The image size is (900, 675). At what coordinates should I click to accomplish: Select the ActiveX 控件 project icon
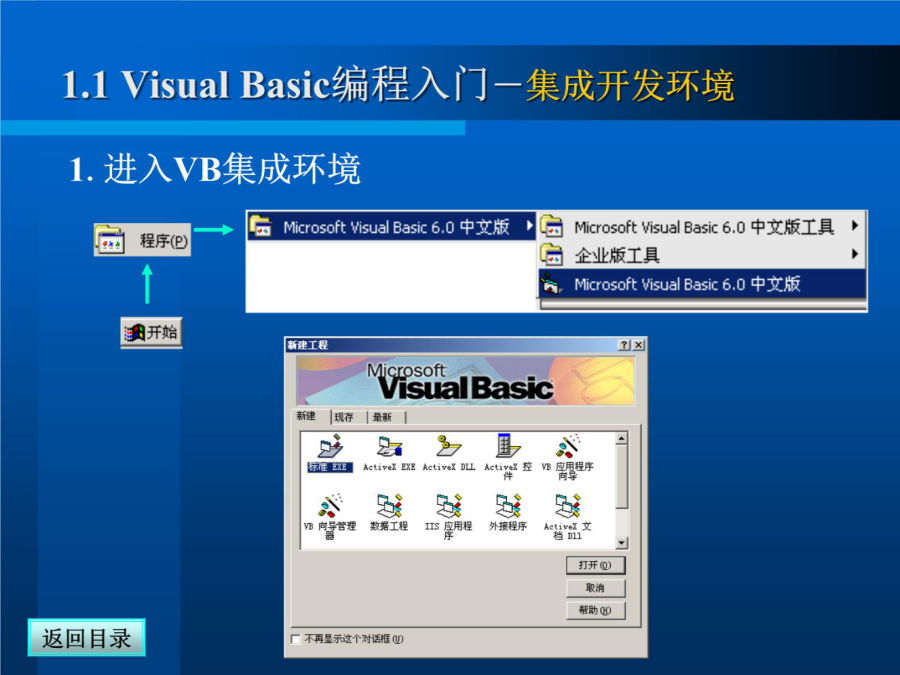[508, 445]
